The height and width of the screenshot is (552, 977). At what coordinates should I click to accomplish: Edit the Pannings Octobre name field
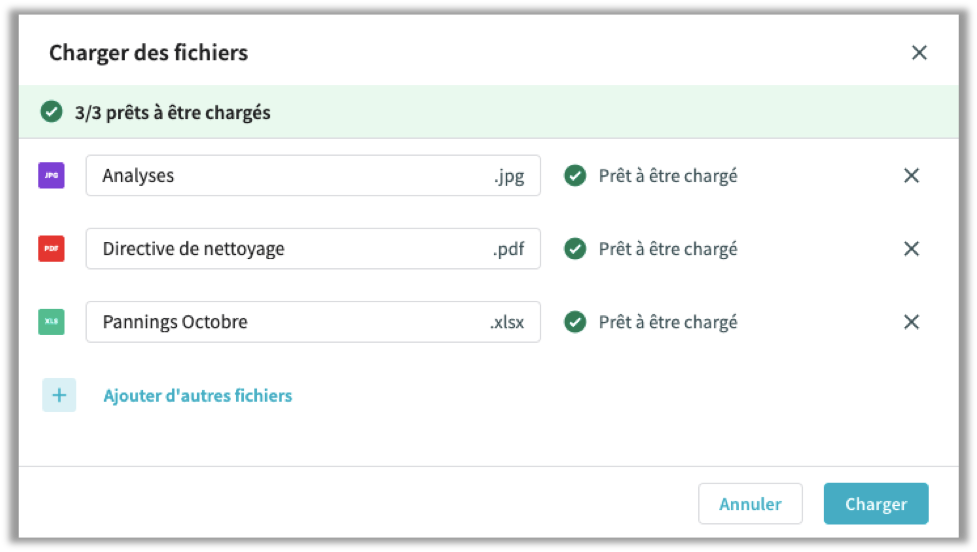tap(313, 322)
